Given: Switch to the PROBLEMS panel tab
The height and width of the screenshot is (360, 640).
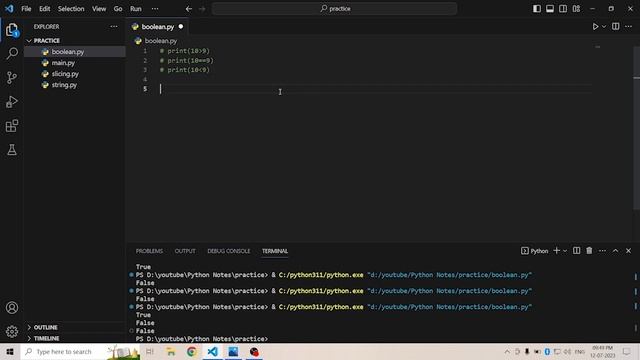Looking at the screenshot, I should point(149,251).
